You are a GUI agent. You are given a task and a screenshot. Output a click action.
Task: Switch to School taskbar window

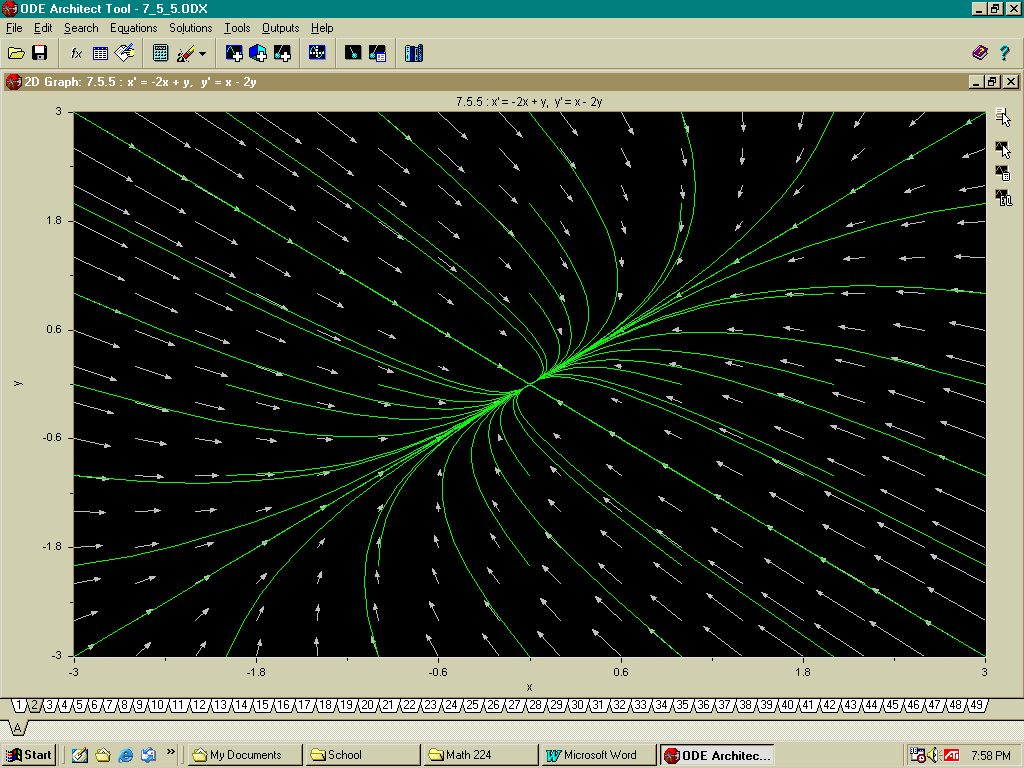click(x=364, y=755)
